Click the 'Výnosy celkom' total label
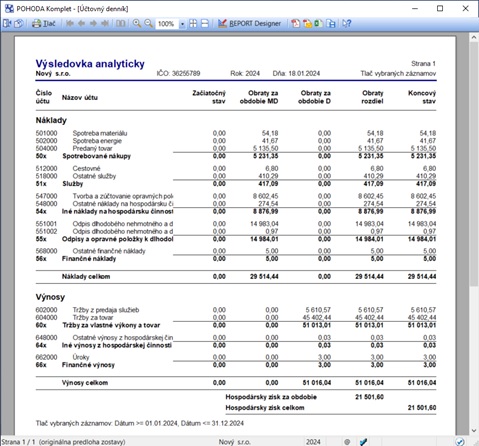The image size is (479, 446). pyautogui.click(x=85, y=383)
